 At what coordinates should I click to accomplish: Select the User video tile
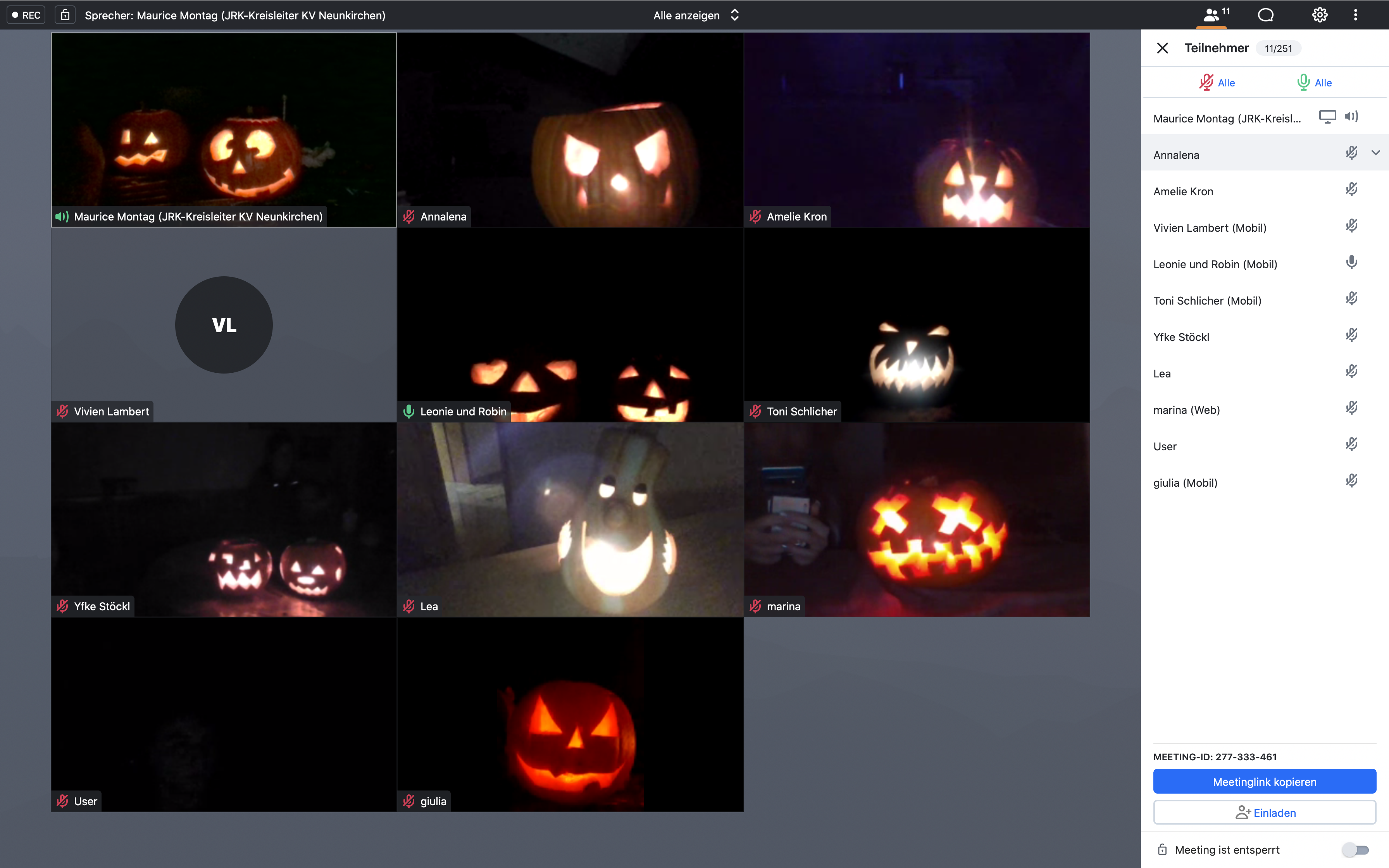click(x=224, y=715)
